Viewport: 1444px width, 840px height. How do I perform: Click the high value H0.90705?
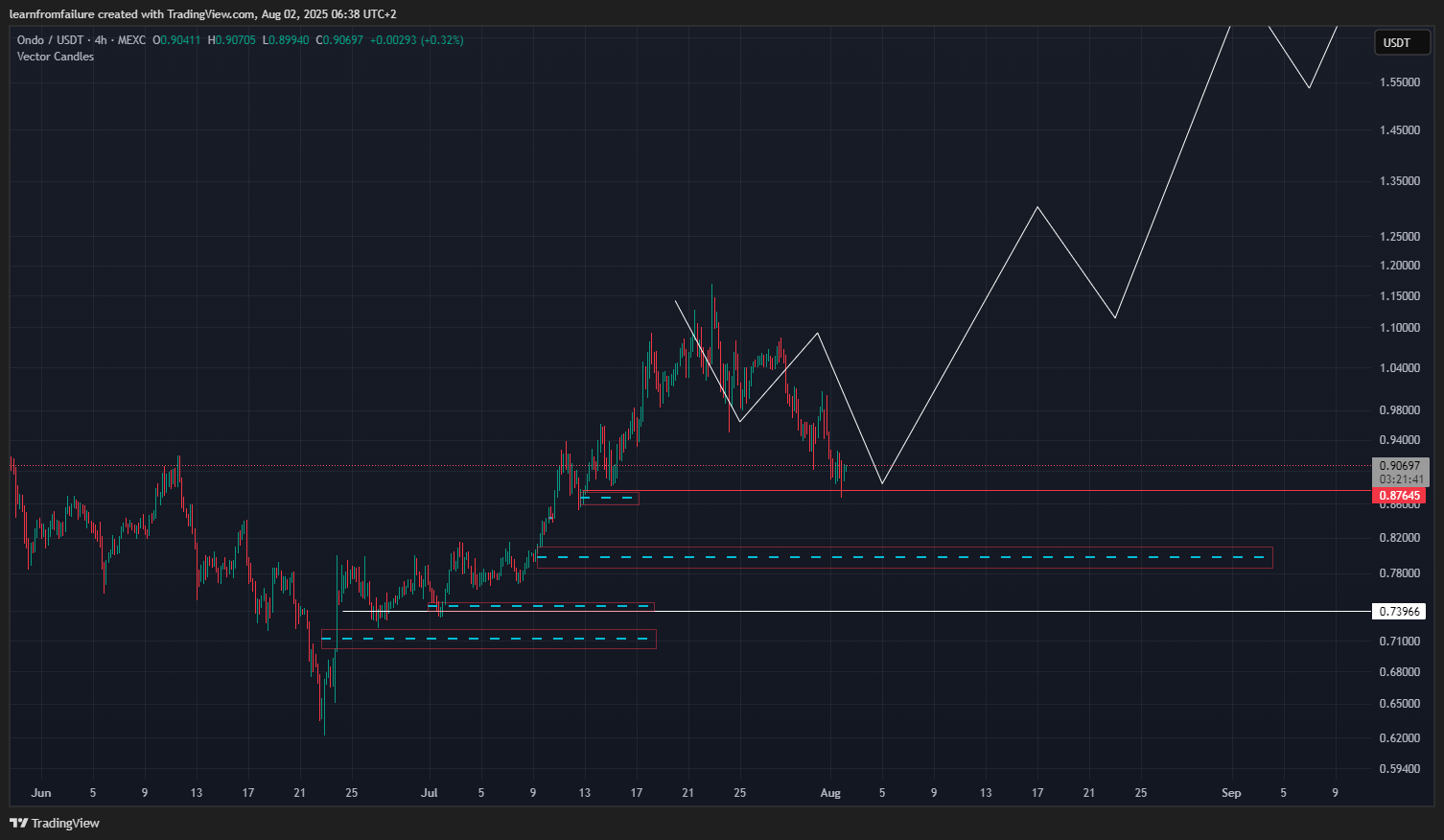tap(232, 40)
